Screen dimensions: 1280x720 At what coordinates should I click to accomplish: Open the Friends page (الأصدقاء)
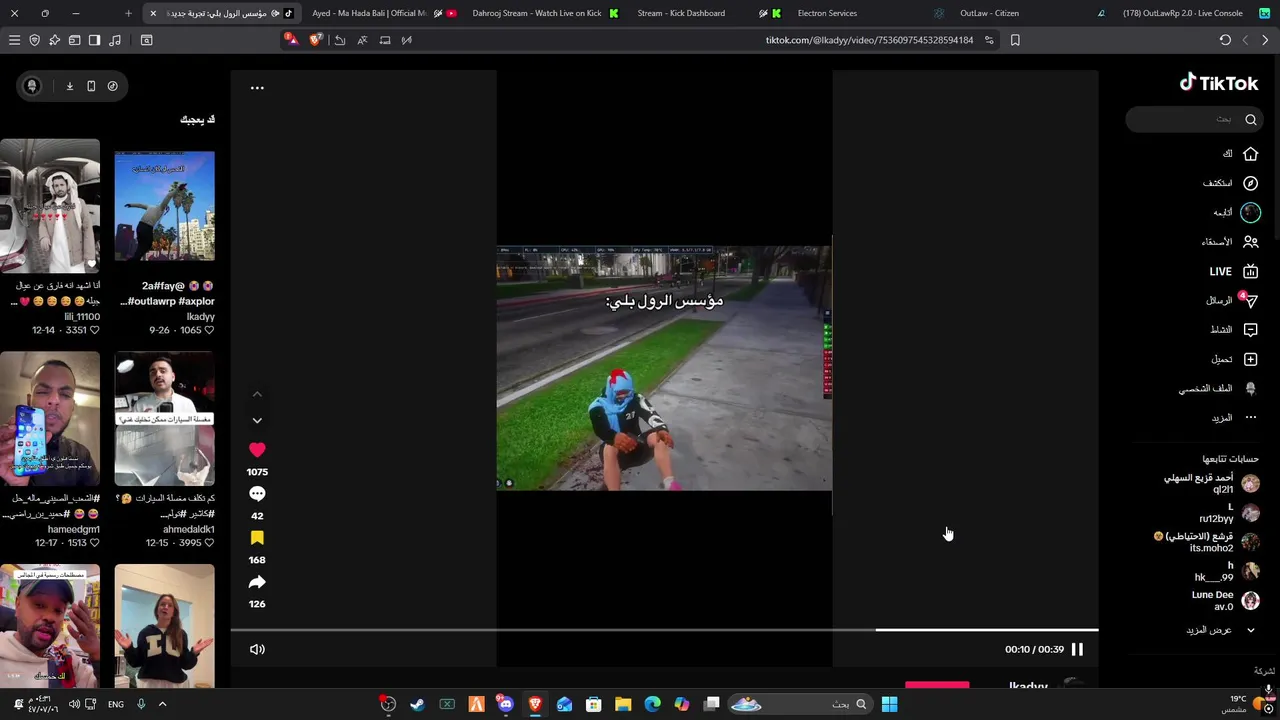coord(1230,242)
